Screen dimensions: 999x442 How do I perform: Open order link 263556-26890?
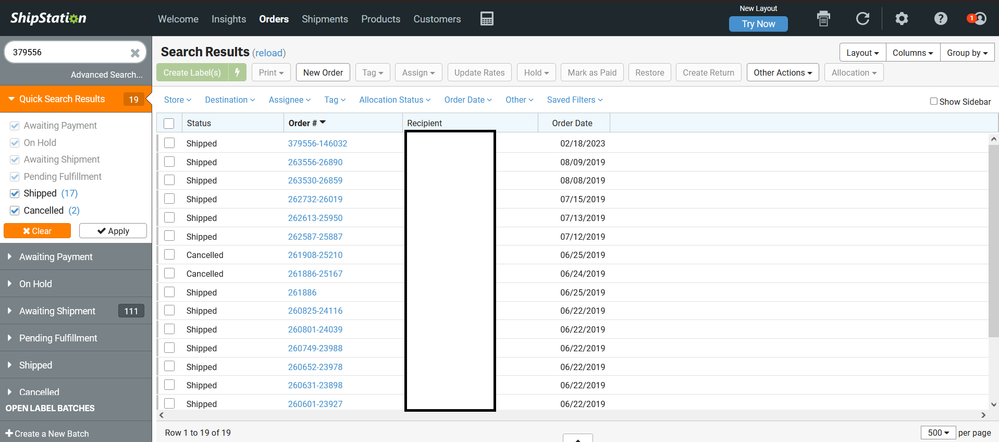[x=315, y=162]
